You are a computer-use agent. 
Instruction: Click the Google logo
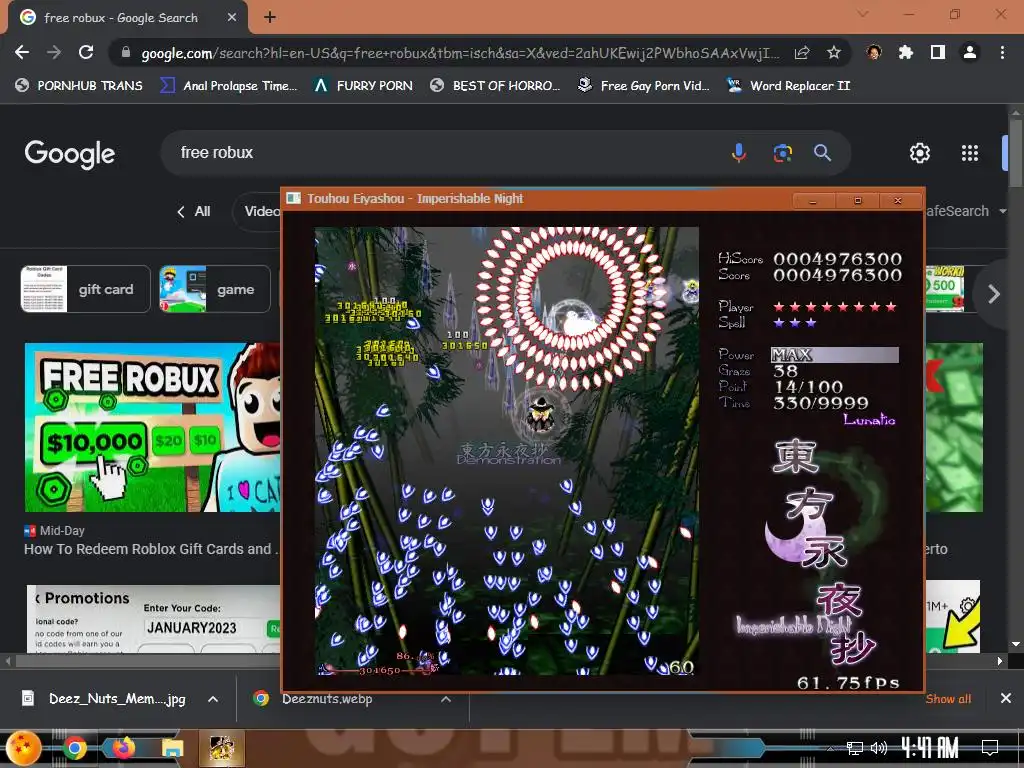click(70, 153)
